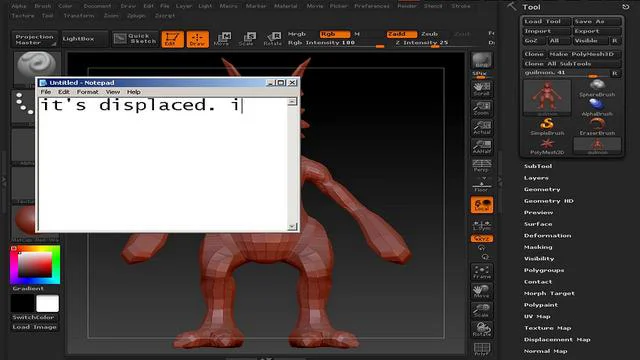The image size is (640, 360).
Task: Open the stroke type dots thumbnail
Action: [24, 107]
